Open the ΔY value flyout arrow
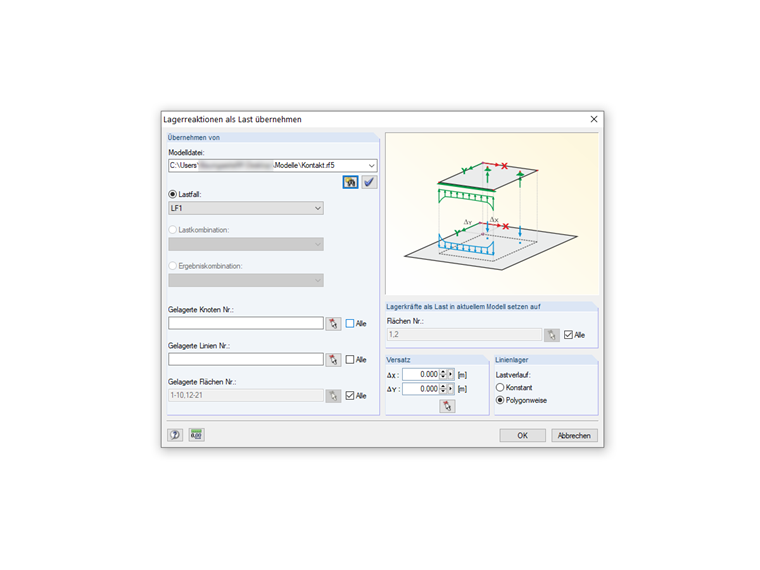The width and height of the screenshot is (760, 570). (451, 389)
